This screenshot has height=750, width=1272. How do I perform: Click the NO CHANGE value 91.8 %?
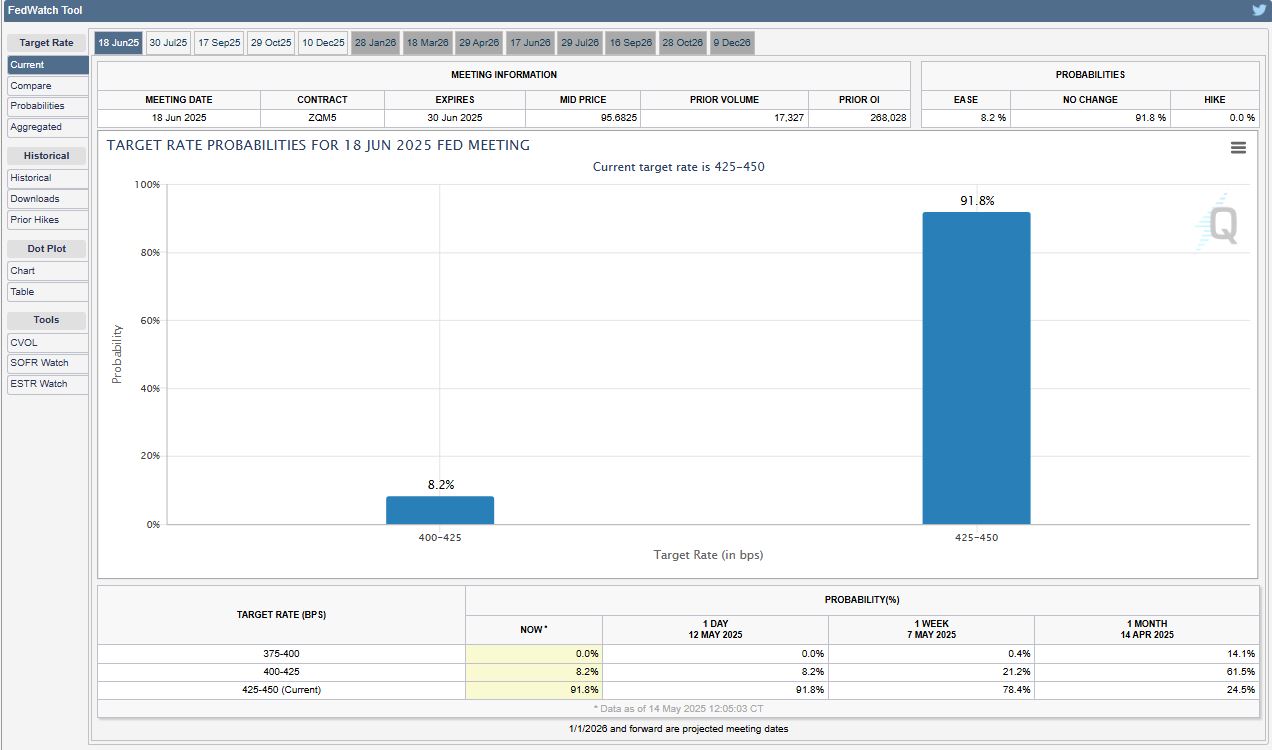(x=1149, y=118)
